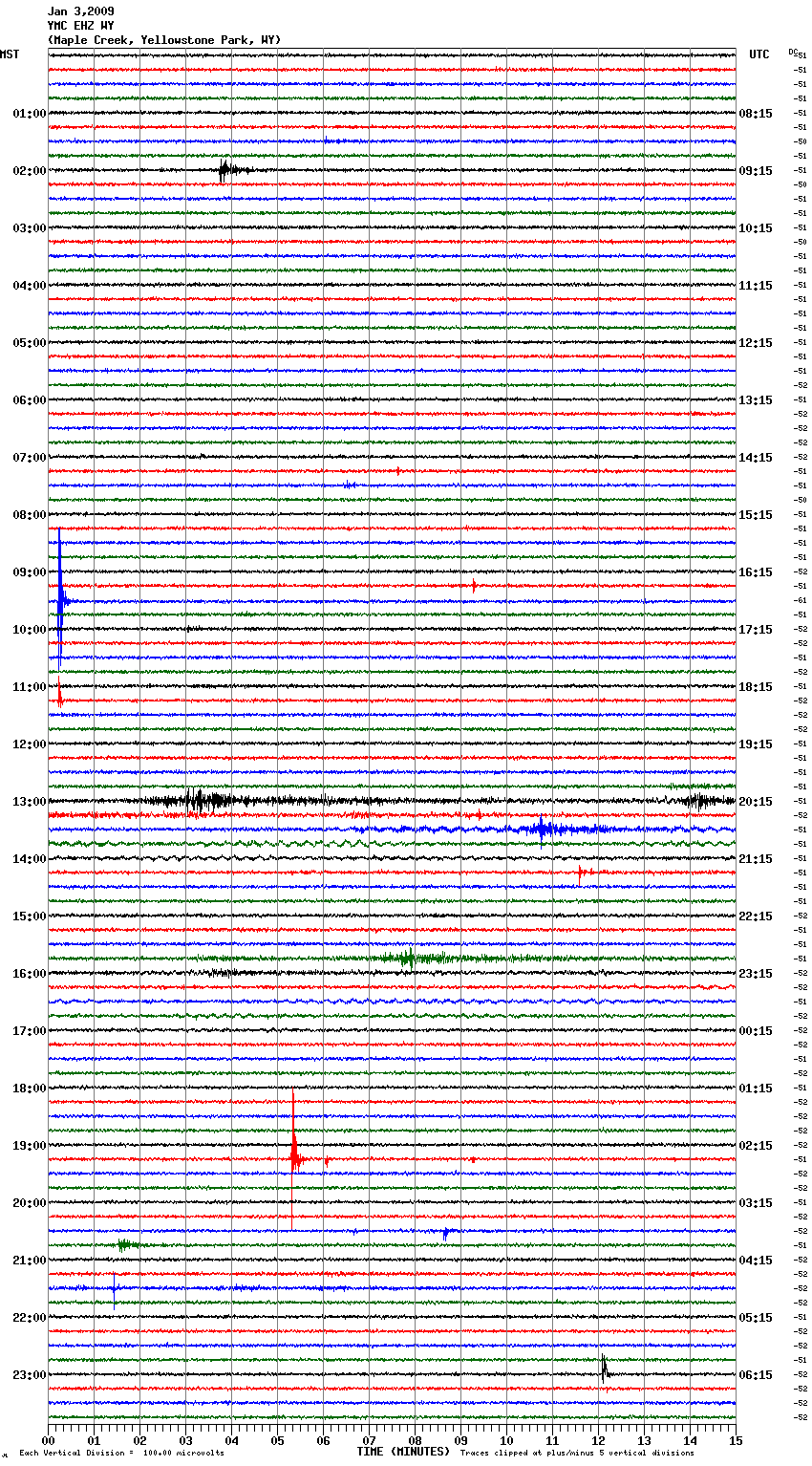Click the "(Maple Creek, Yellowstone Park, WY)" label

click(164, 40)
